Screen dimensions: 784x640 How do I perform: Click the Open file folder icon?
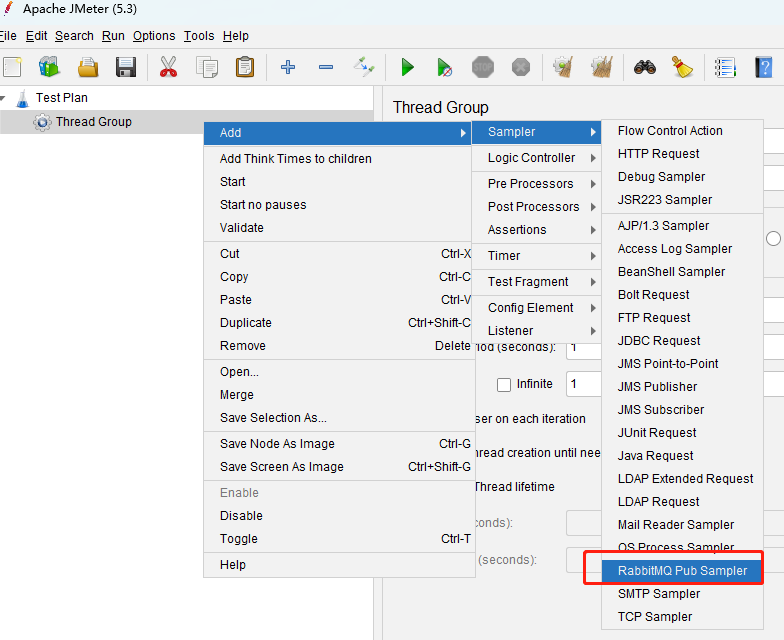pyautogui.click(x=88, y=67)
